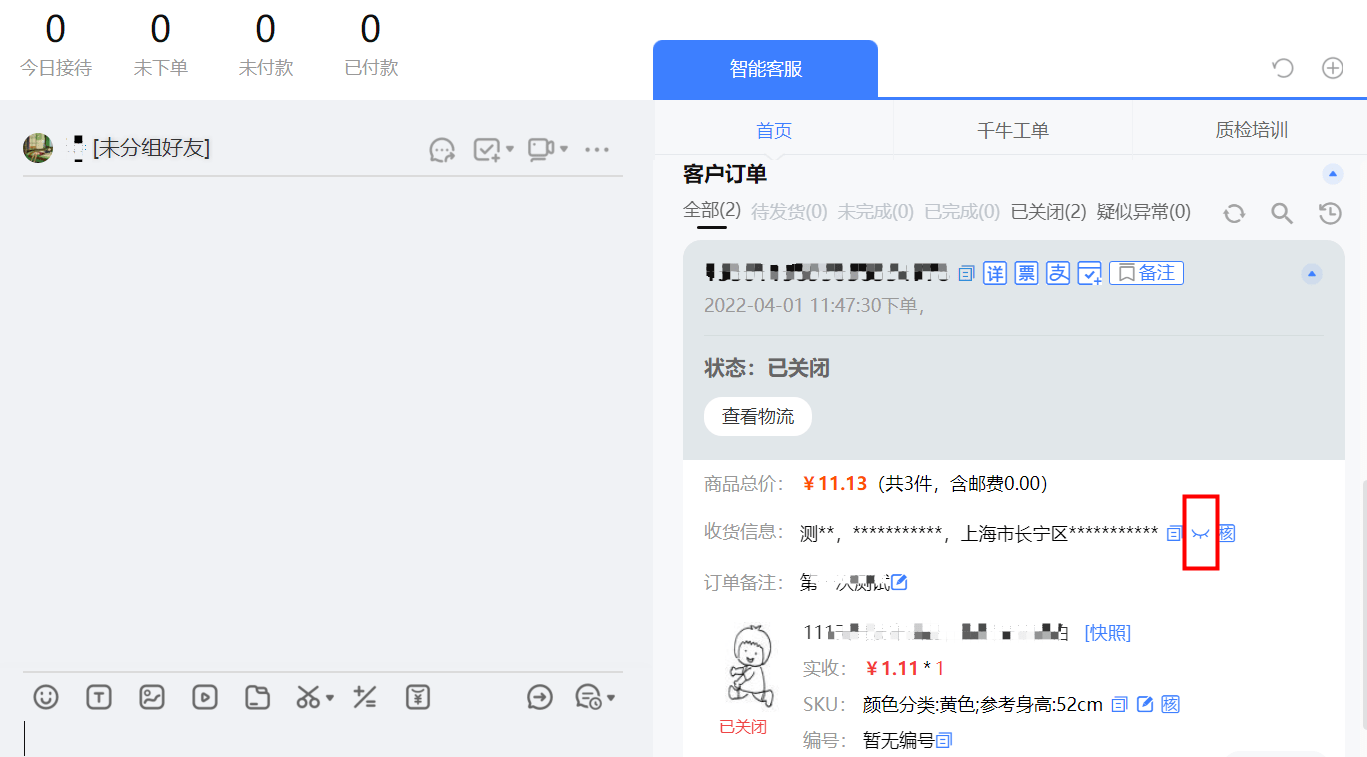The width and height of the screenshot is (1367, 757).
Task: Click the 票 invoice icon on the order
Action: pyautogui.click(x=1026, y=272)
